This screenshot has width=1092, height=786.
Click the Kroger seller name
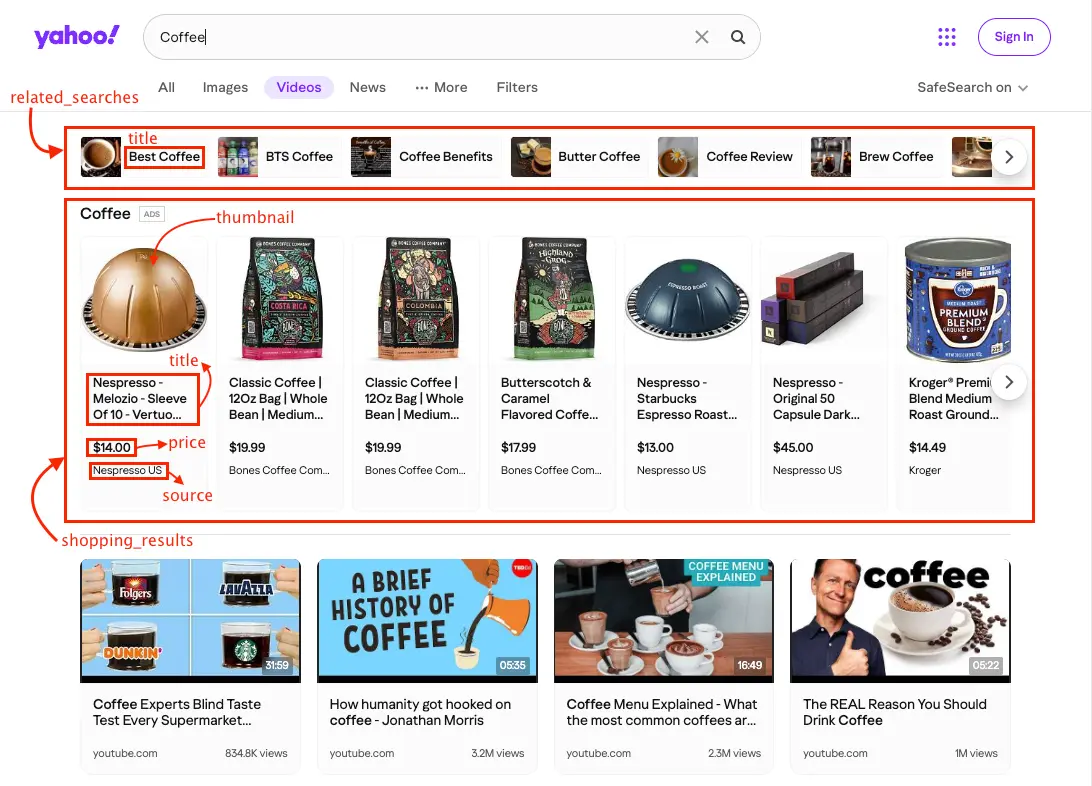pos(925,470)
